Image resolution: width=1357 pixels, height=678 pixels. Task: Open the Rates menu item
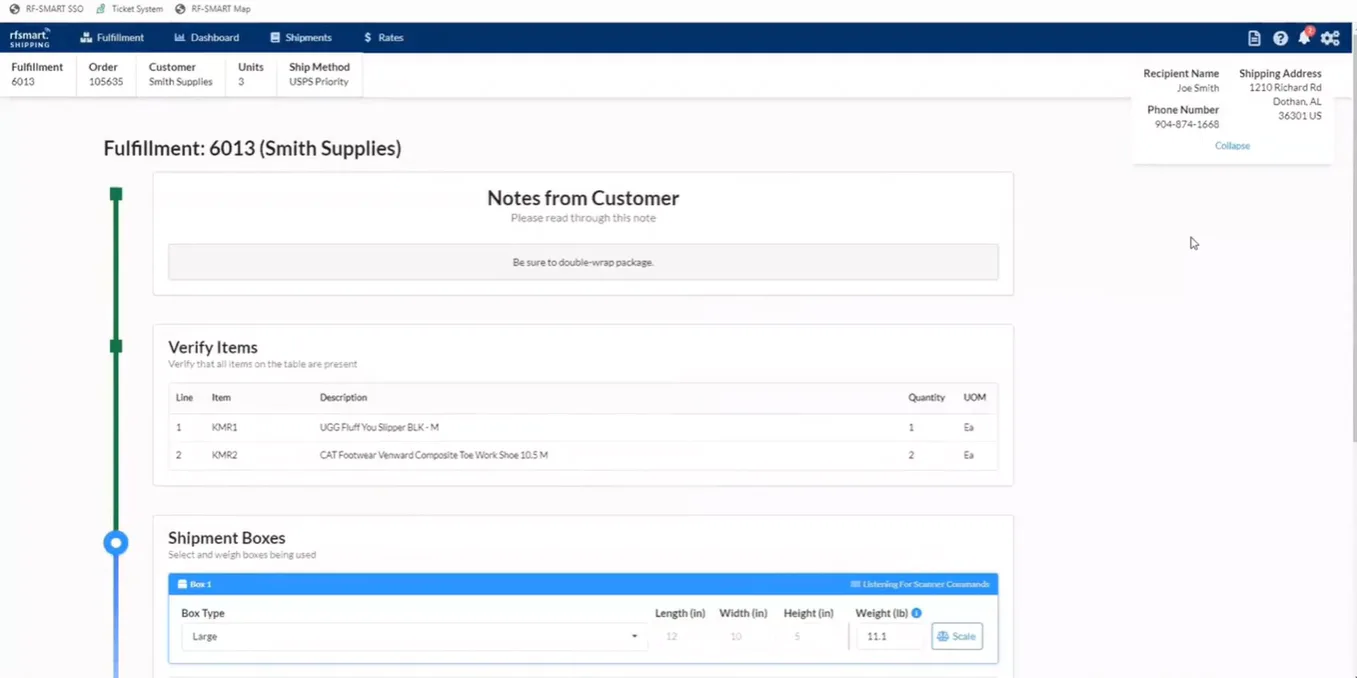384,38
